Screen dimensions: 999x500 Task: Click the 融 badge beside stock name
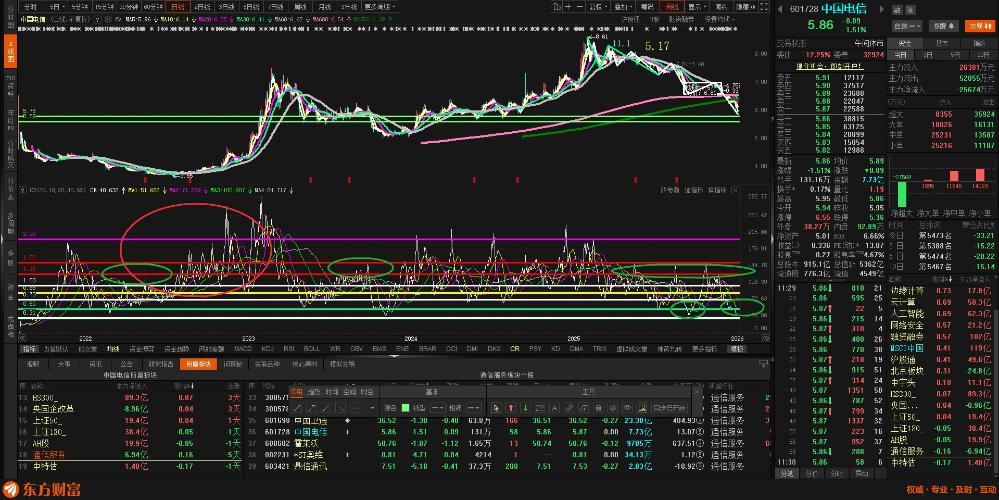click(x=898, y=10)
